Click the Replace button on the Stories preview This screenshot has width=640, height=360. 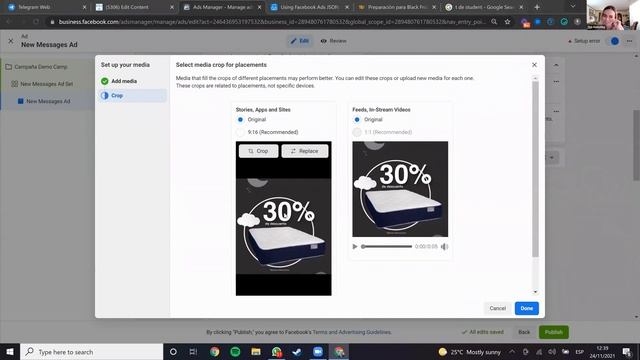304,151
